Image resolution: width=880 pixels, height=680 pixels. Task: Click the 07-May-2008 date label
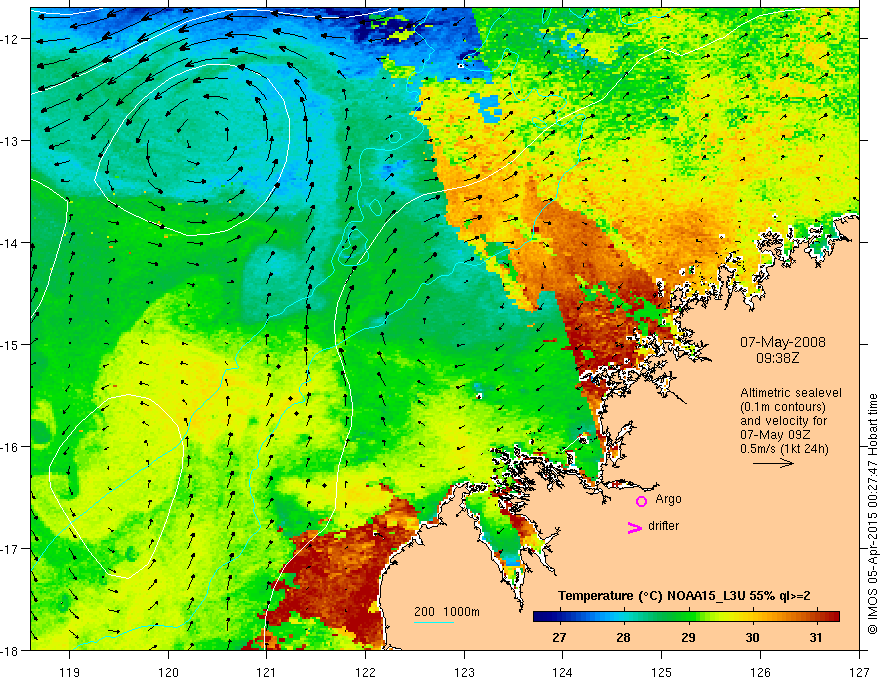click(x=783, y=342)
